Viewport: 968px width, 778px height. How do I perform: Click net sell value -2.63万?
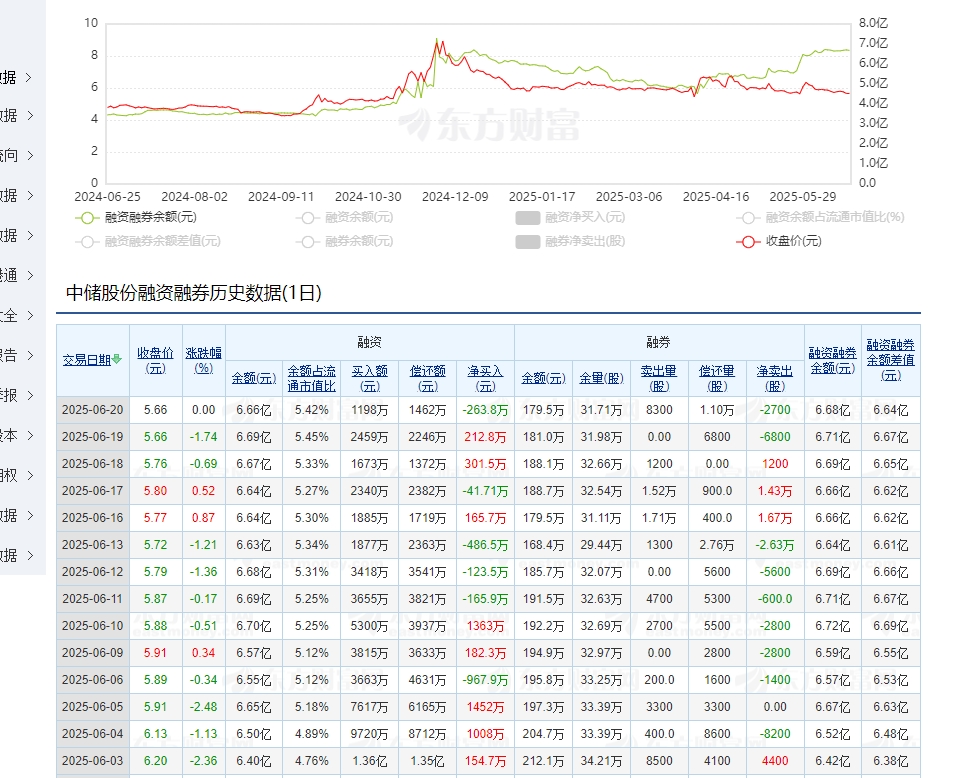(x=775, y=545)
